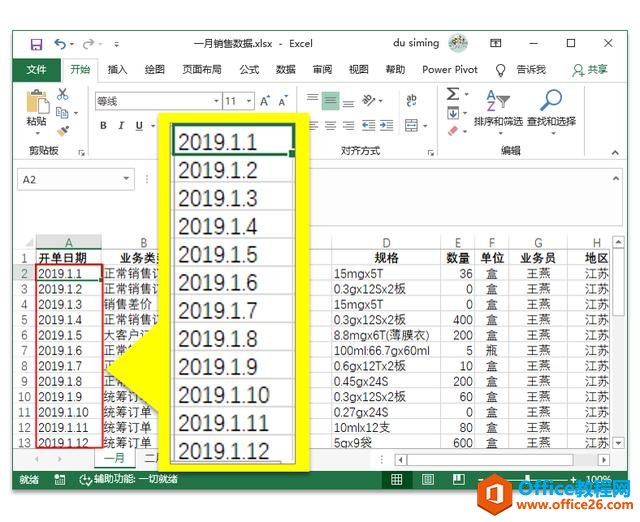Image resolution: width=640 pixels, height=522 pixels.
Task: Click the 共享 share button
Action: pyautogui.click(x=589, y=70)
